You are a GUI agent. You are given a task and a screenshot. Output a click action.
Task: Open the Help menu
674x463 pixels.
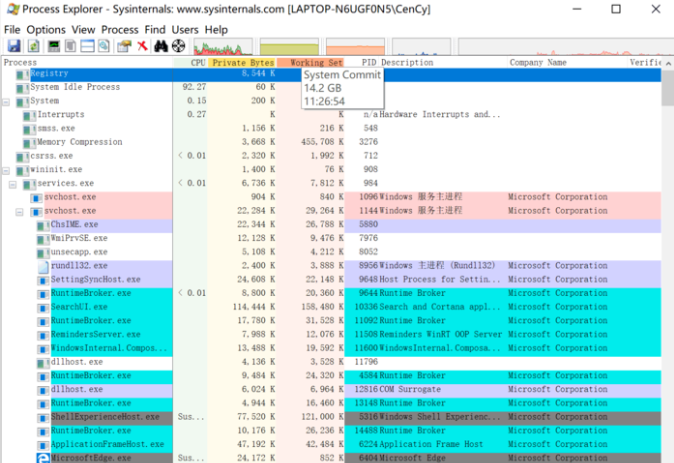tap(216, 30)
